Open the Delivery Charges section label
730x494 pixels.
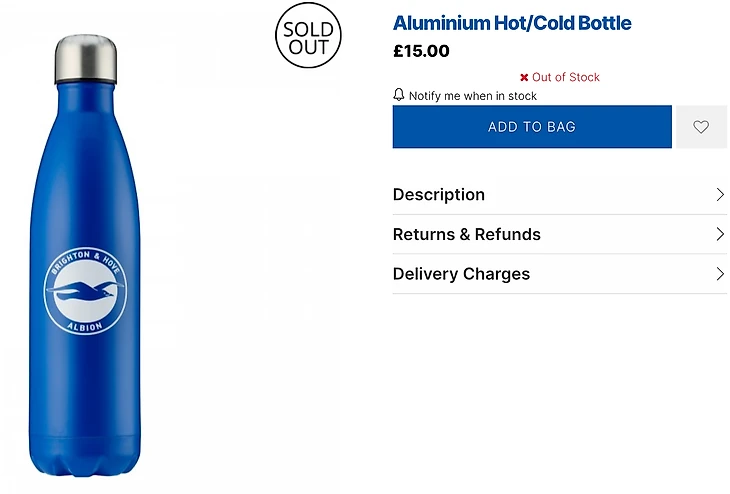[x=461, y=274]
